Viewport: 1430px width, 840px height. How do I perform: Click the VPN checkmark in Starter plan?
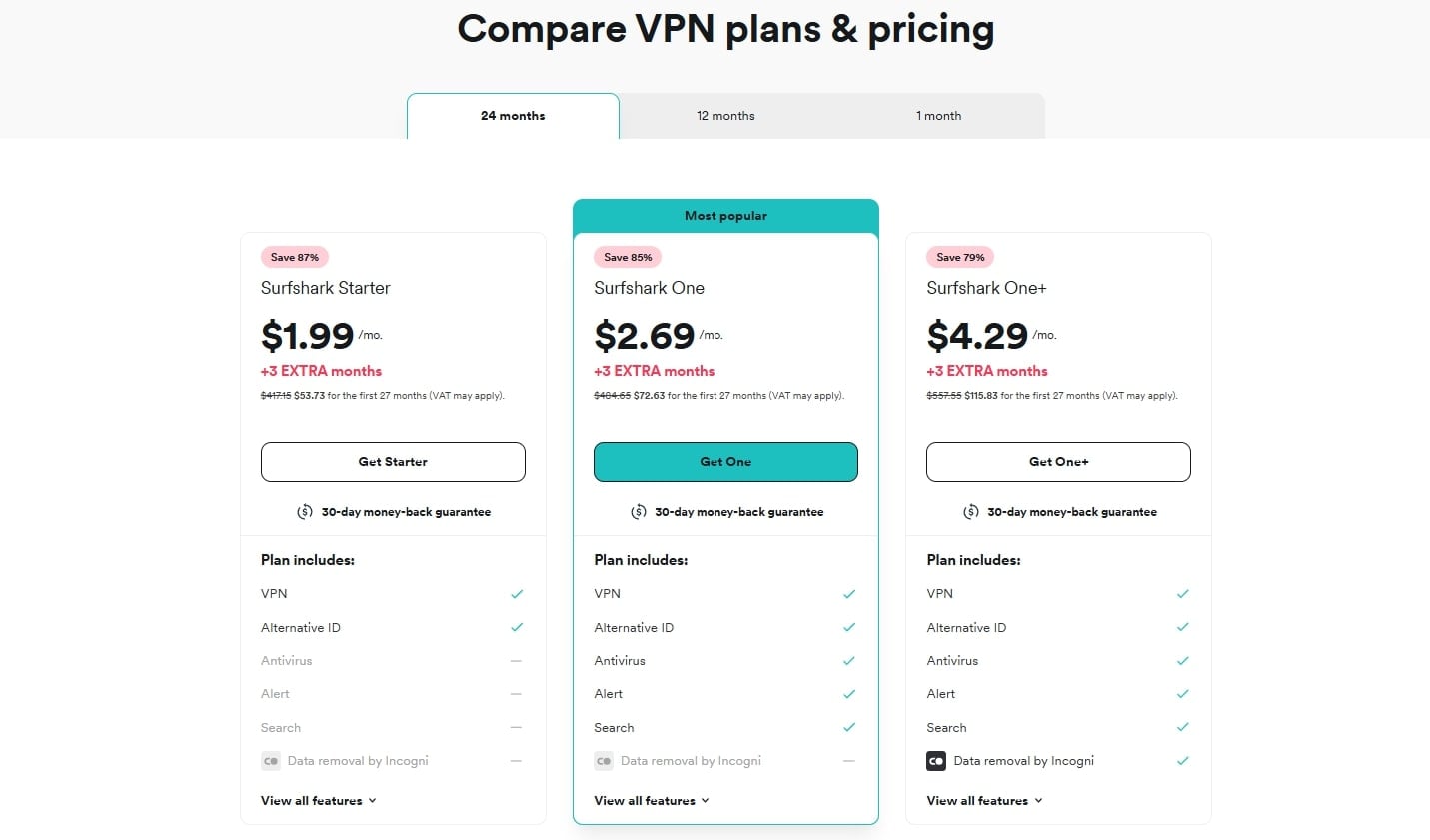(517, 594)
